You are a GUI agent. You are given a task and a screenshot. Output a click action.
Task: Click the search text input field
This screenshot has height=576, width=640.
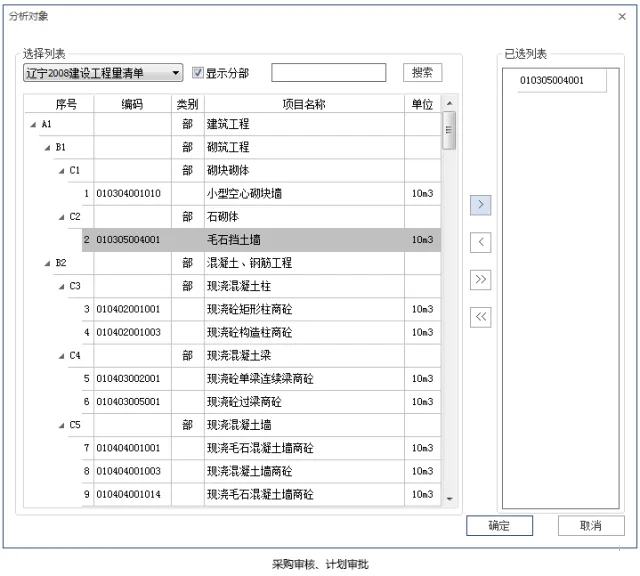coord(329,73)
